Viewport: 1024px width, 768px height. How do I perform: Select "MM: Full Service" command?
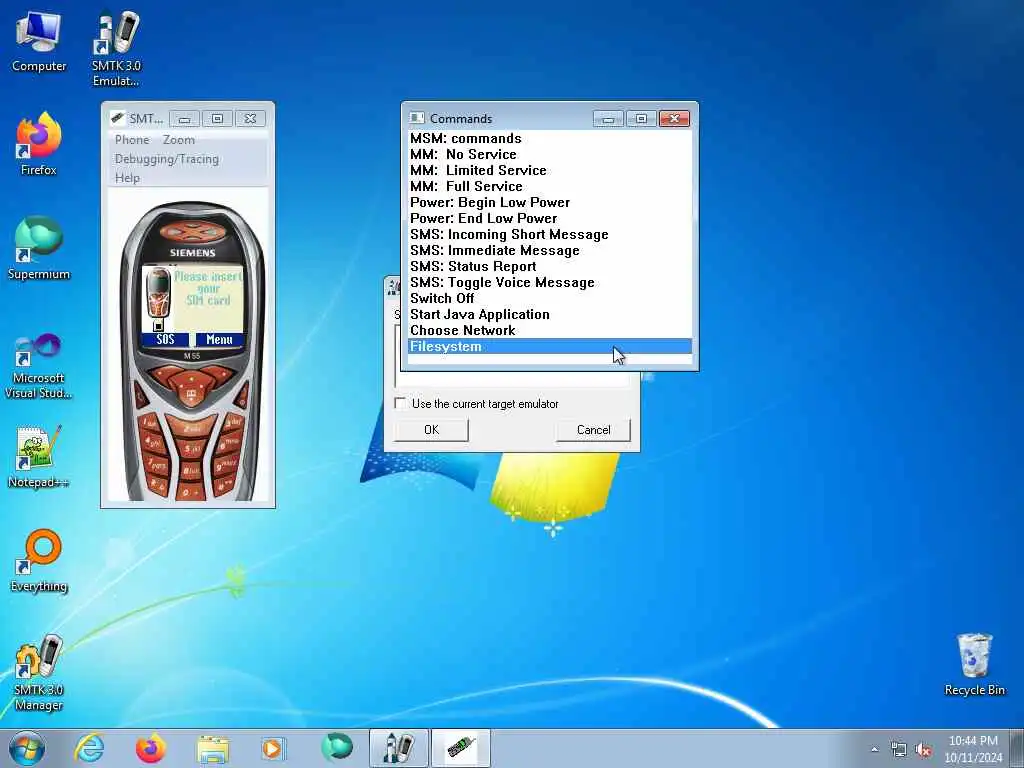coord(550,186)
